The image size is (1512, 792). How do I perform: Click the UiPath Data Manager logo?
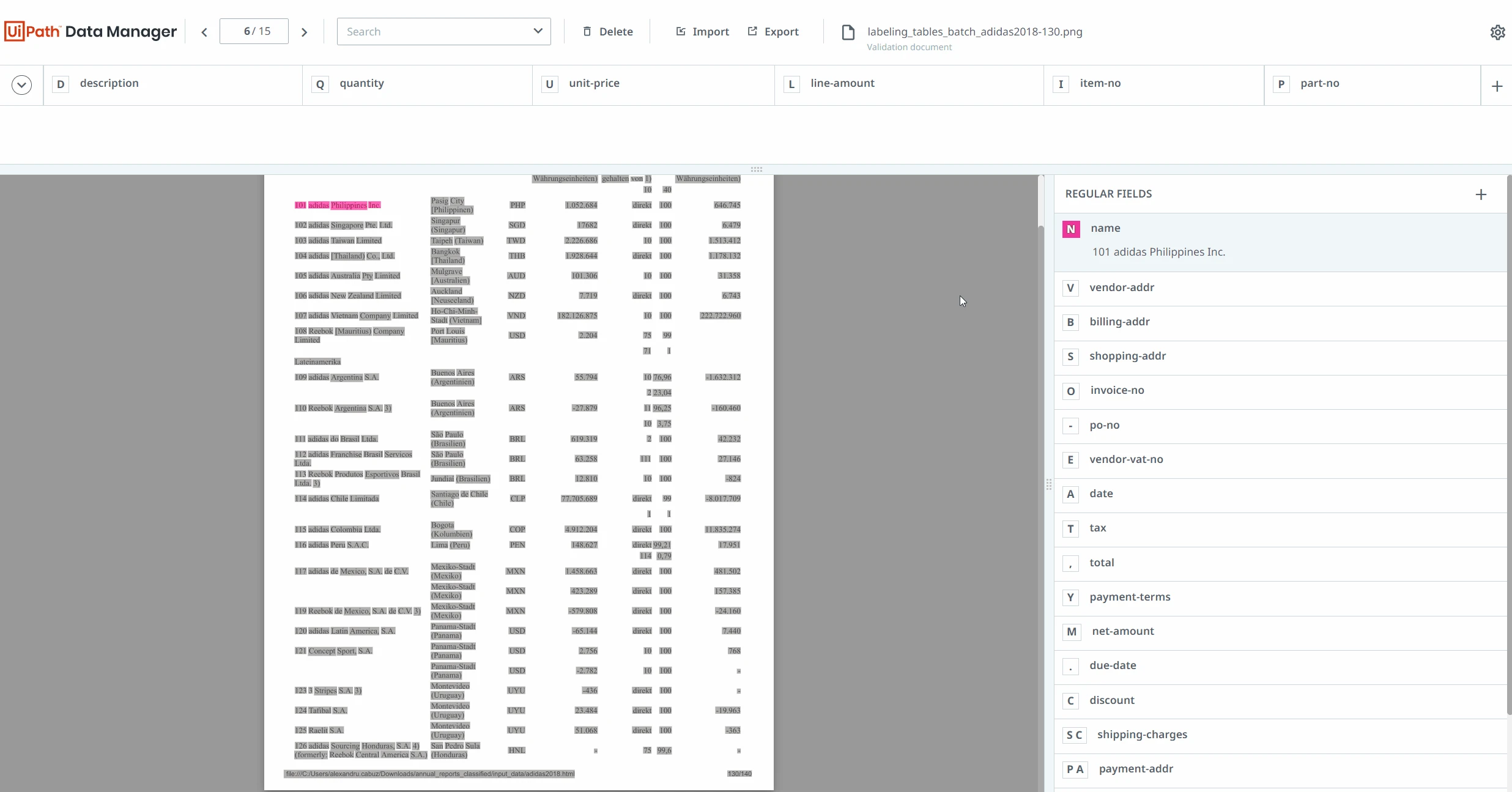pyautogui.click(x=91, y=31)
